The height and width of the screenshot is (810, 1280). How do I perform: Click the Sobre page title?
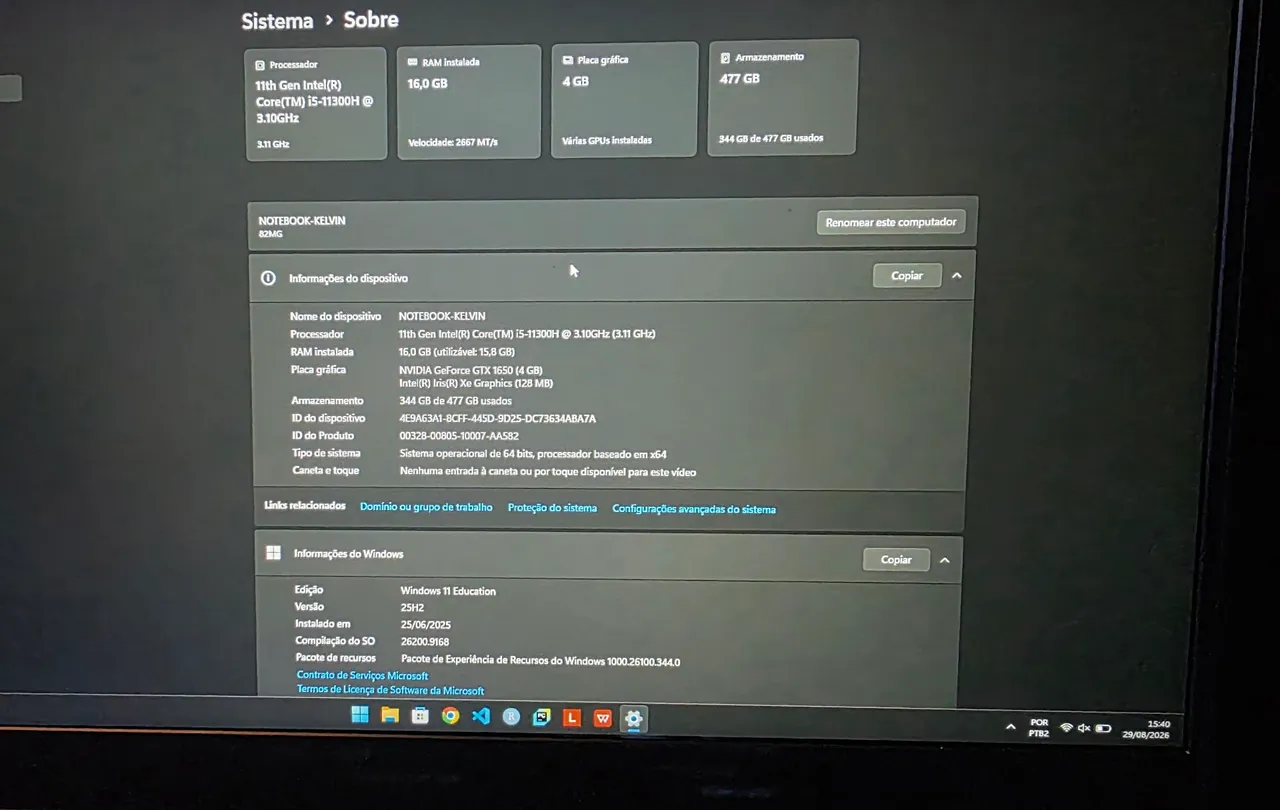371,20
